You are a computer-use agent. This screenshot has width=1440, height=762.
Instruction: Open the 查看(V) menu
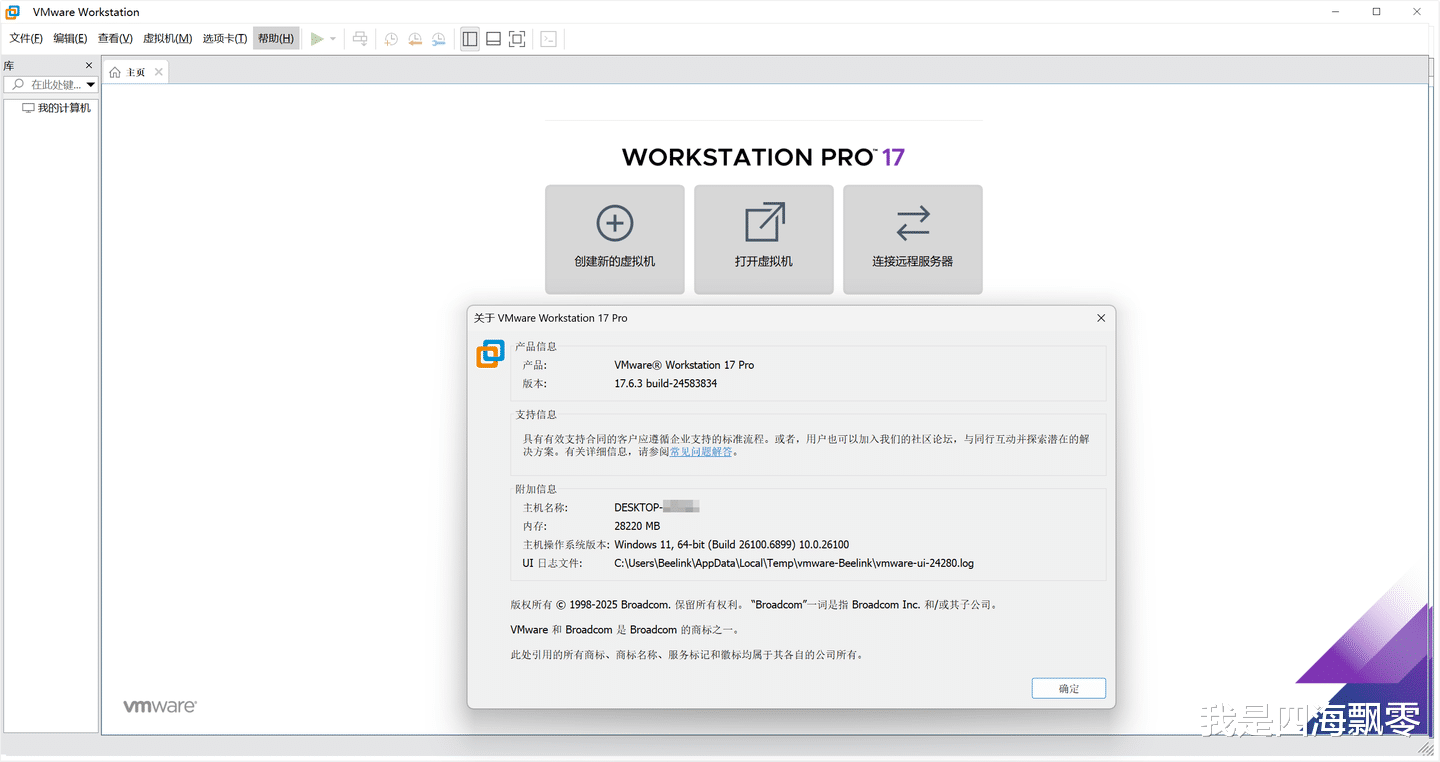[115, 39]
